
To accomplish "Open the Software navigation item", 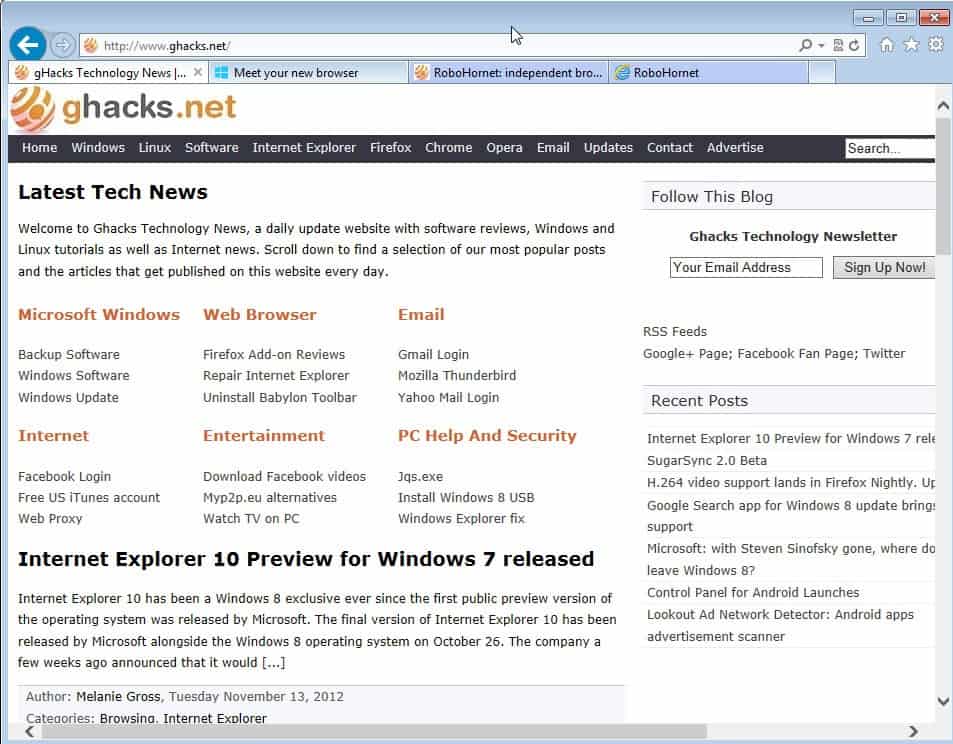I will pos(212,148).
